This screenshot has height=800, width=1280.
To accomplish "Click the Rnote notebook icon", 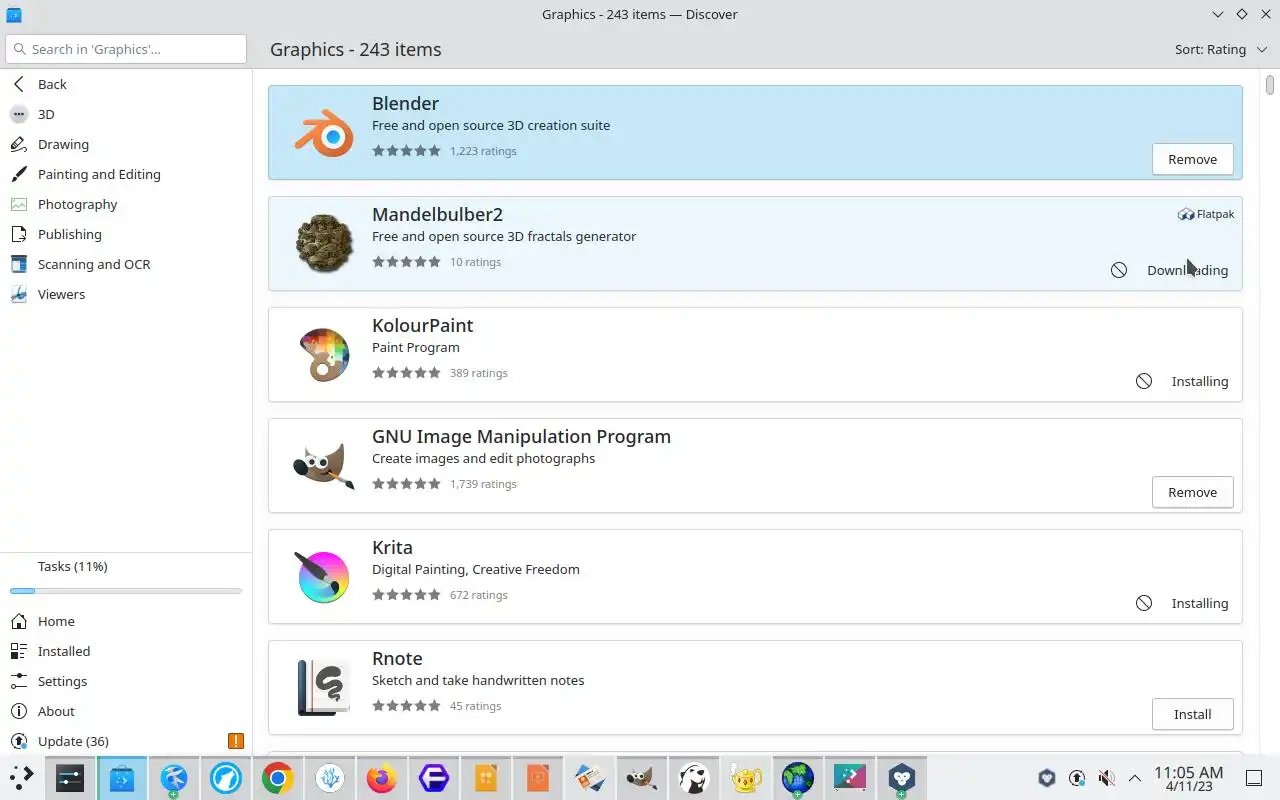I will (x=323, y=688).
